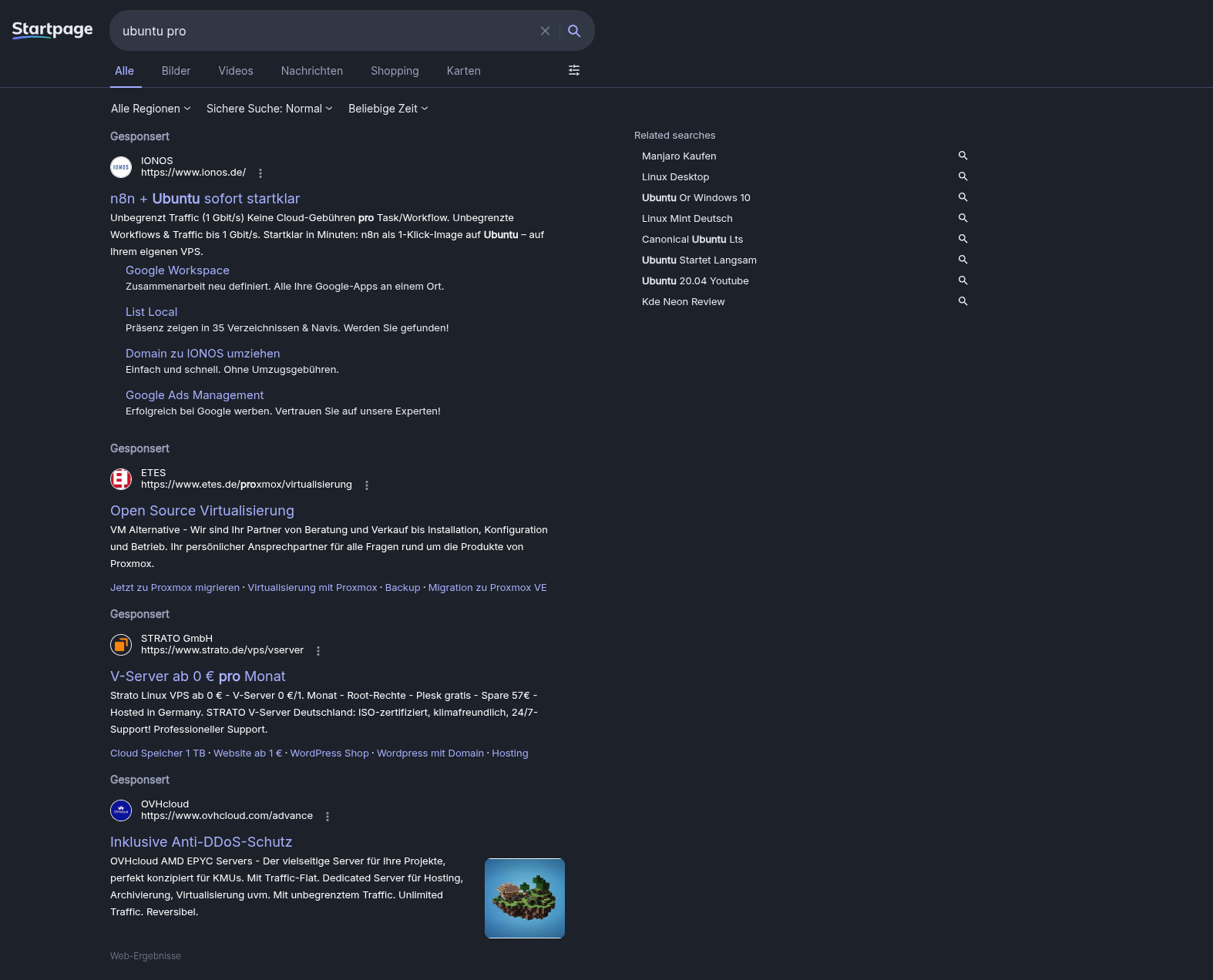Switch to the Nachrichten tab
The image size is (1213, 980).
coord(311,71)
